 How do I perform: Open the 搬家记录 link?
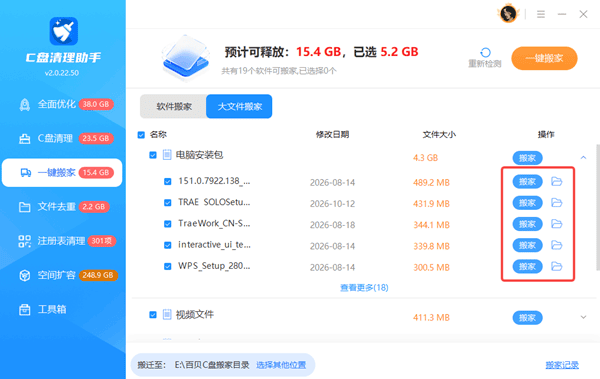coord(562,365)
